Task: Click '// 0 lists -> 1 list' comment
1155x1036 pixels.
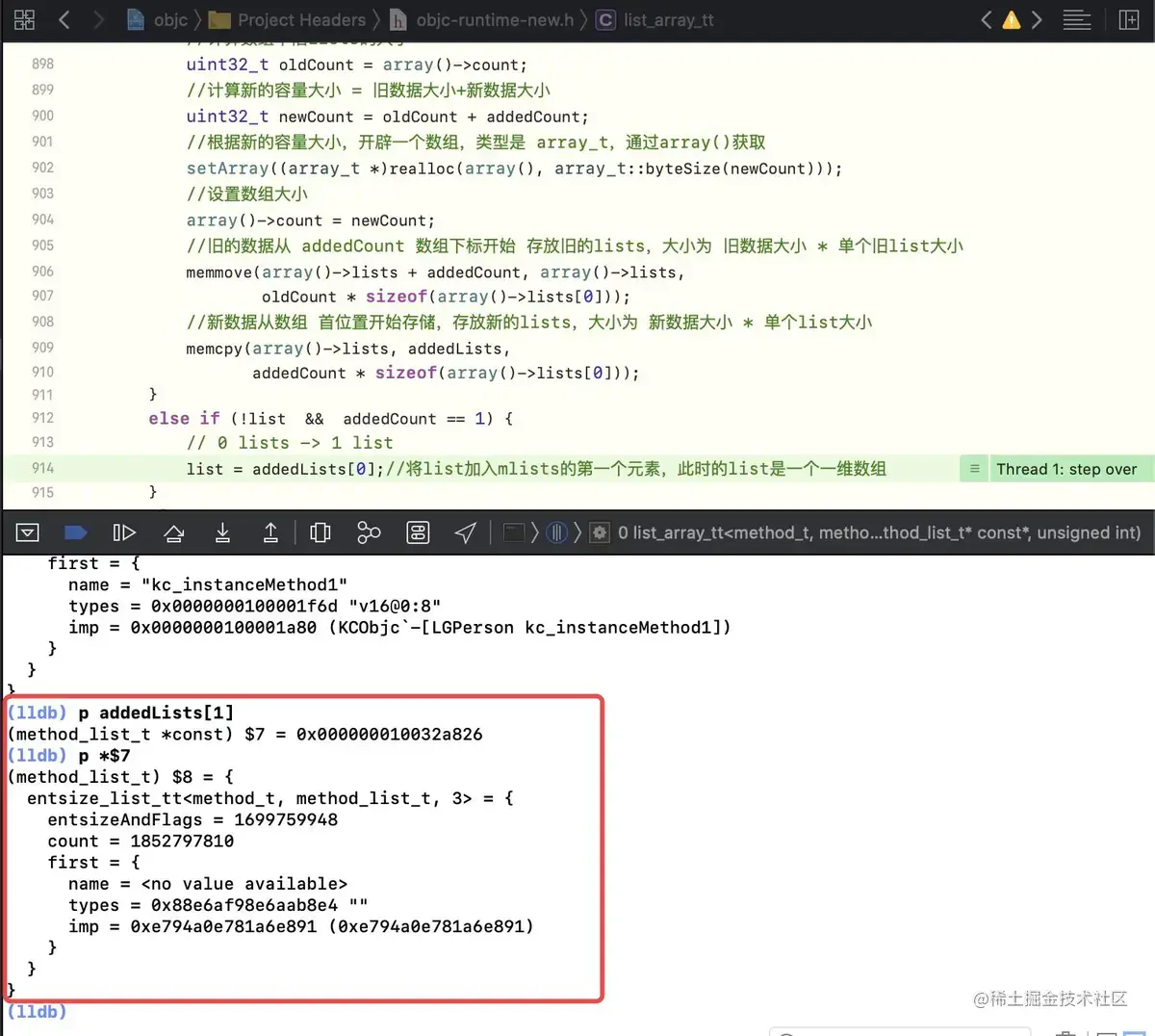Action: (x=290, y=443)
